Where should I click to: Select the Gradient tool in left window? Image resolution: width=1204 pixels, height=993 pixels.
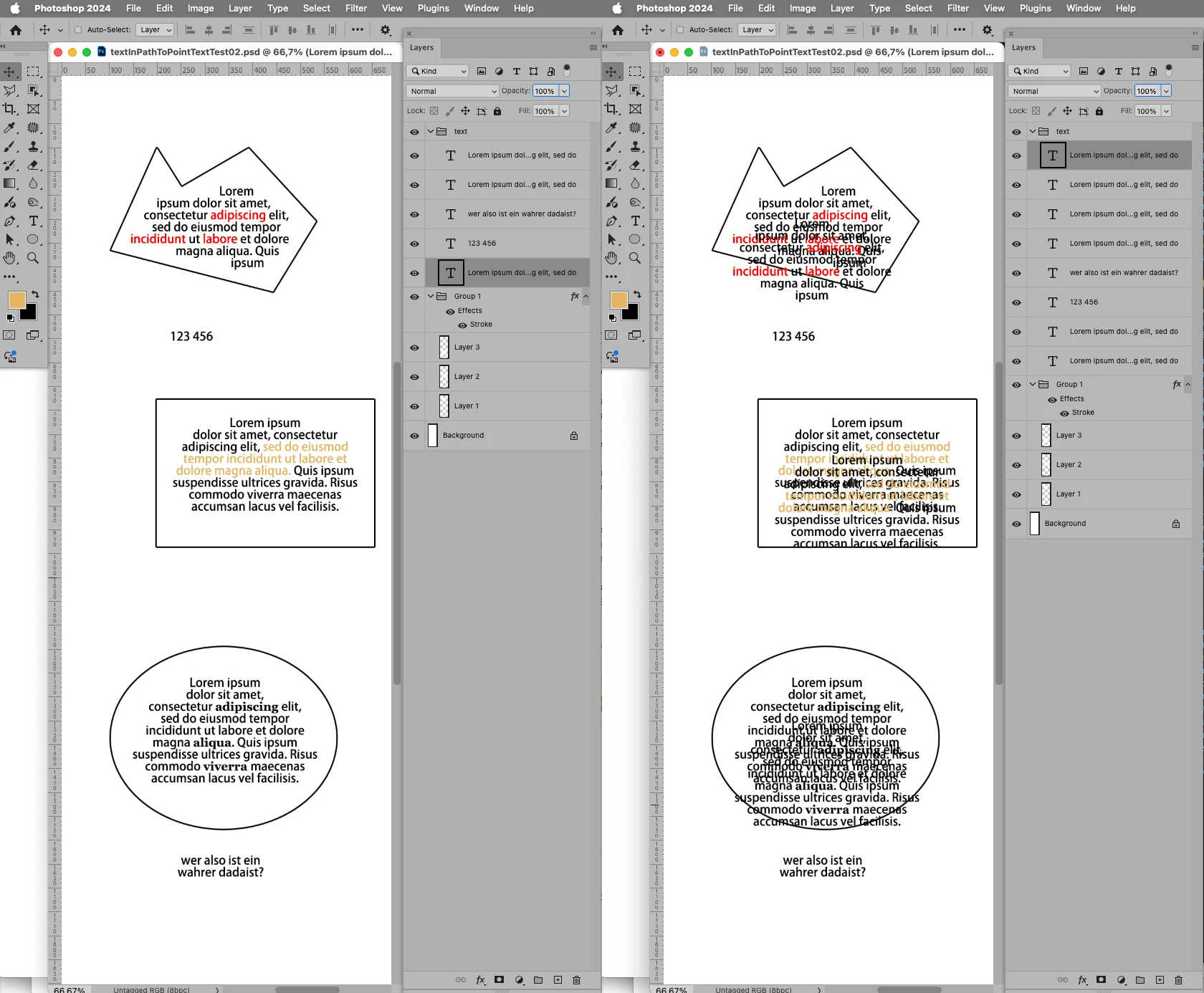coord(10,183)
